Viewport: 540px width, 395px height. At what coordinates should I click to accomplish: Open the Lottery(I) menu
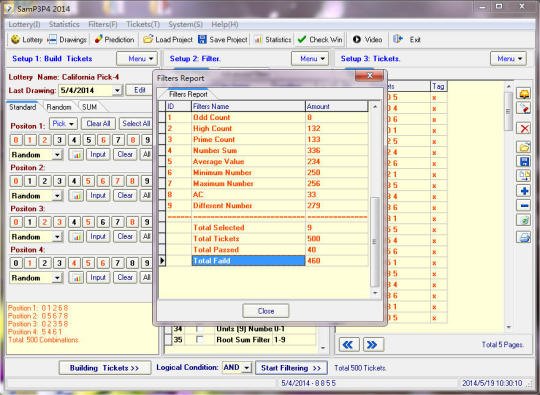point(24,24)
